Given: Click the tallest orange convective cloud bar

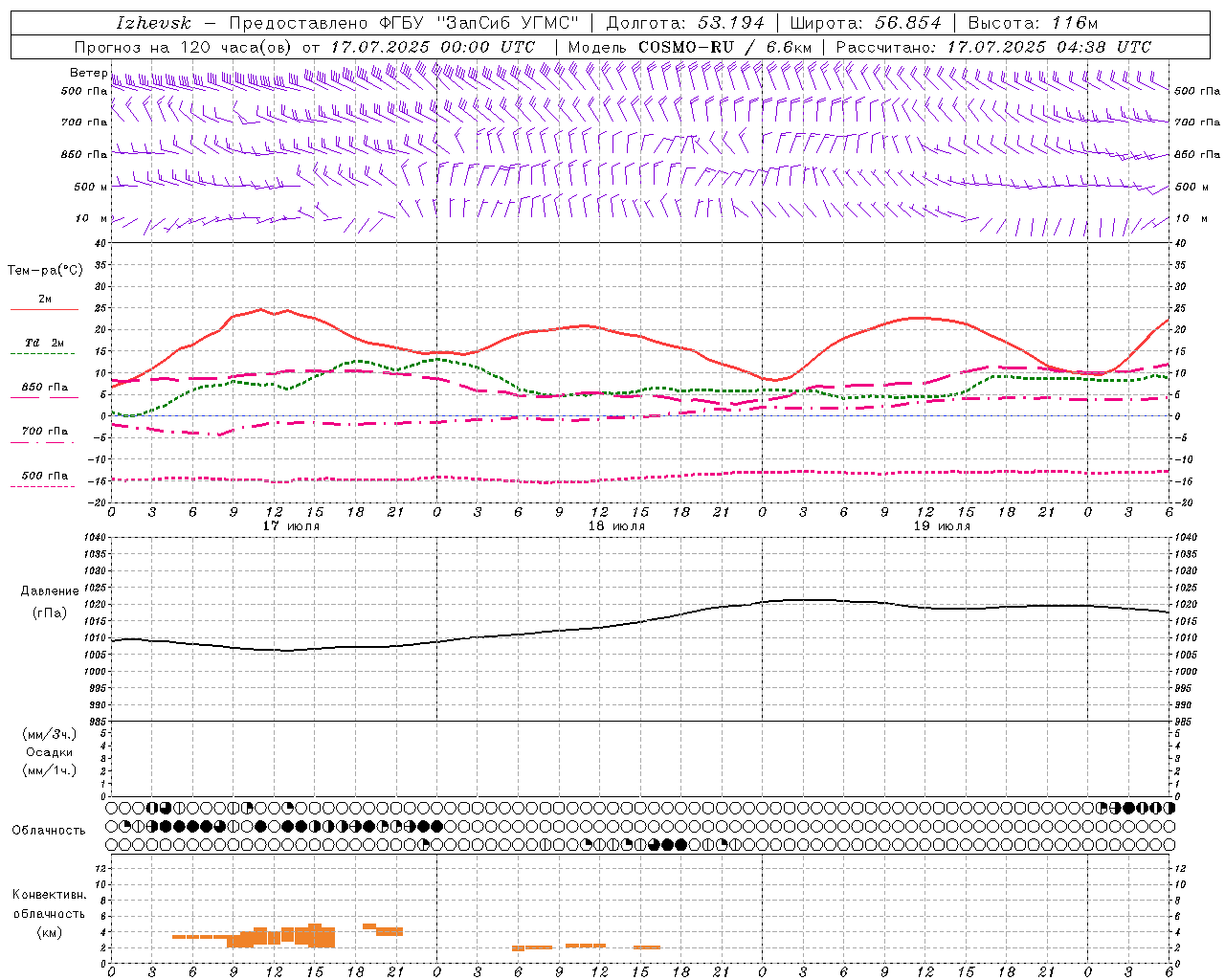Looking at the screenshot, I should coord(315,935).
